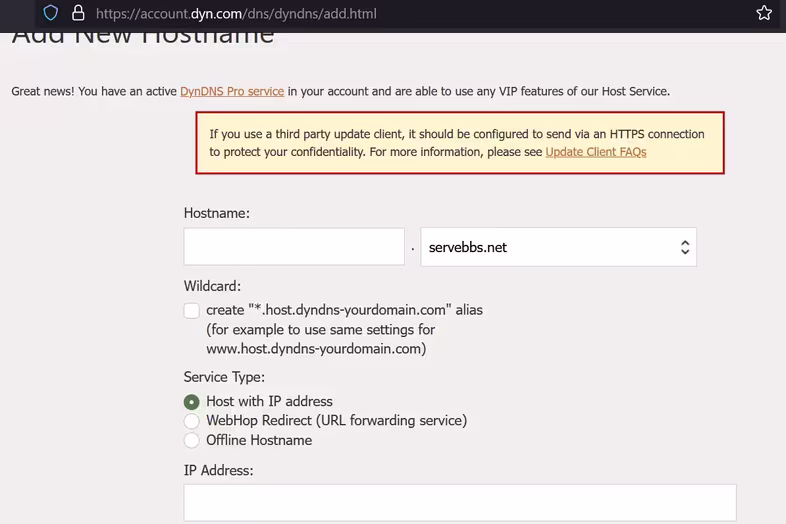Select Host with IP address radio
Viewport: 786px width, 524px height.
(191, 402)
